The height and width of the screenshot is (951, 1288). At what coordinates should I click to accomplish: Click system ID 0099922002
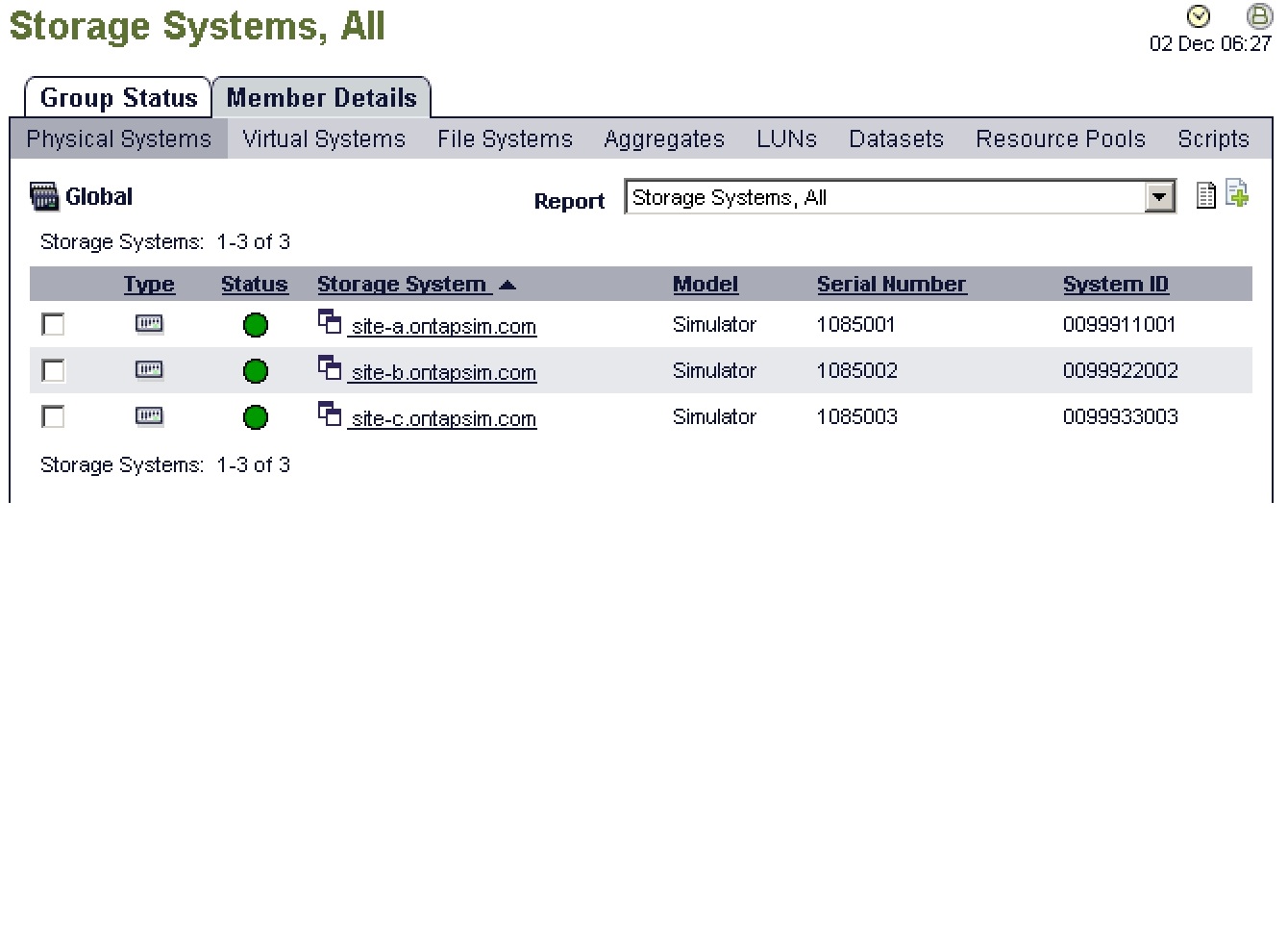point(1120,371)
